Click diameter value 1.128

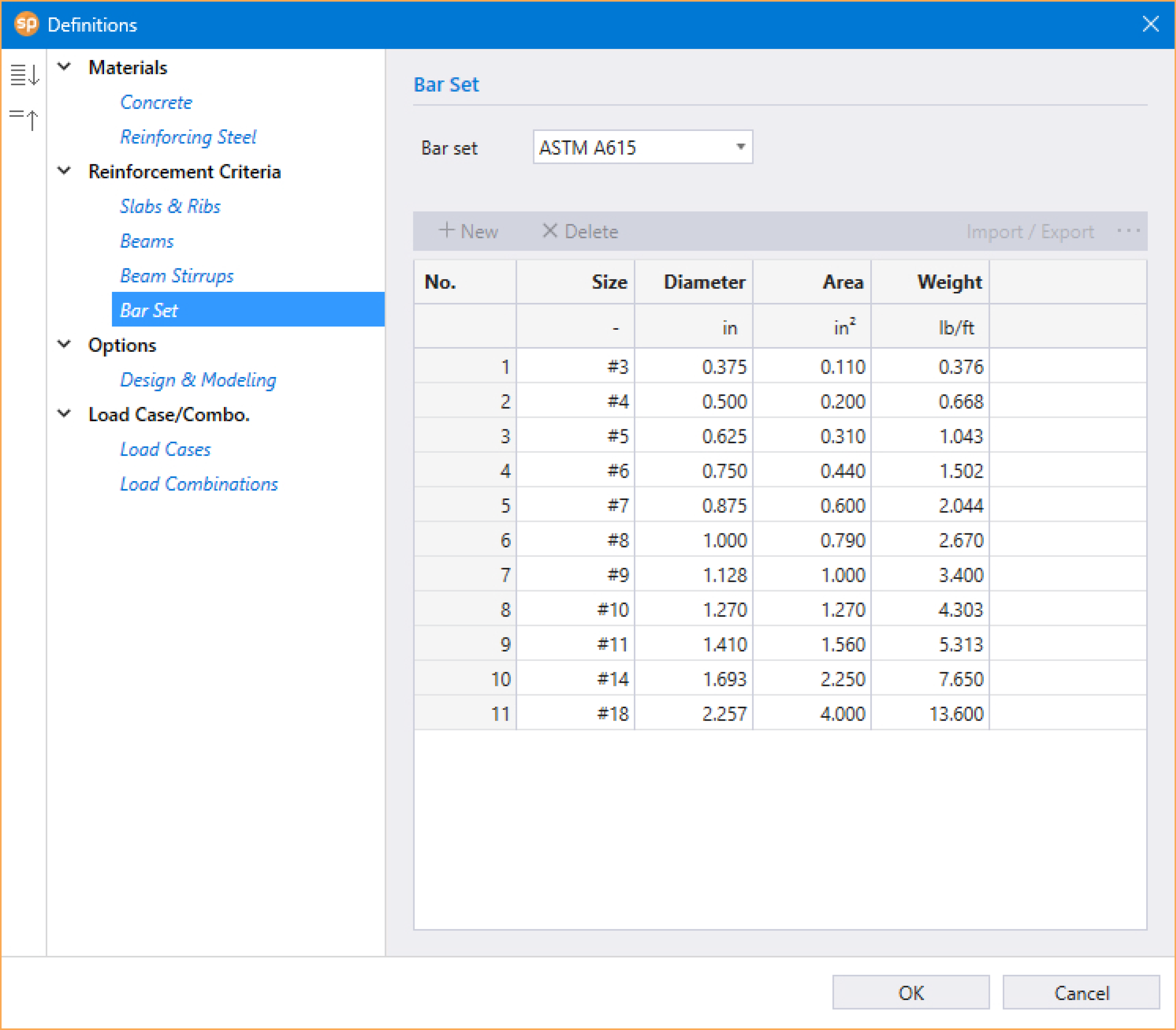(694, 574)
